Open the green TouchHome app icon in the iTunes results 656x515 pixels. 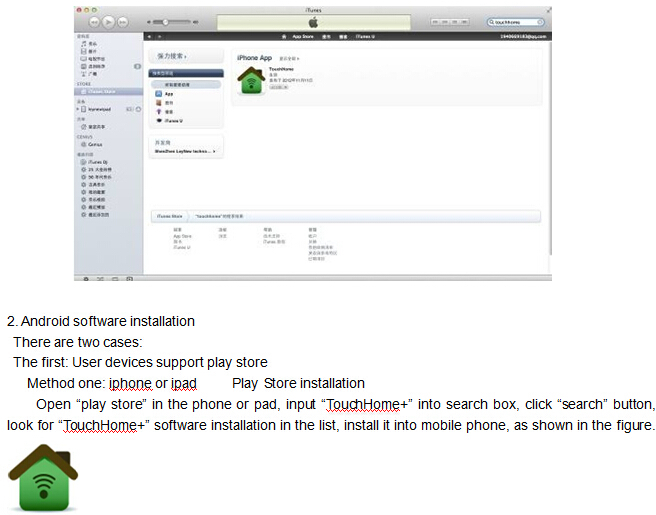(251, 80)
